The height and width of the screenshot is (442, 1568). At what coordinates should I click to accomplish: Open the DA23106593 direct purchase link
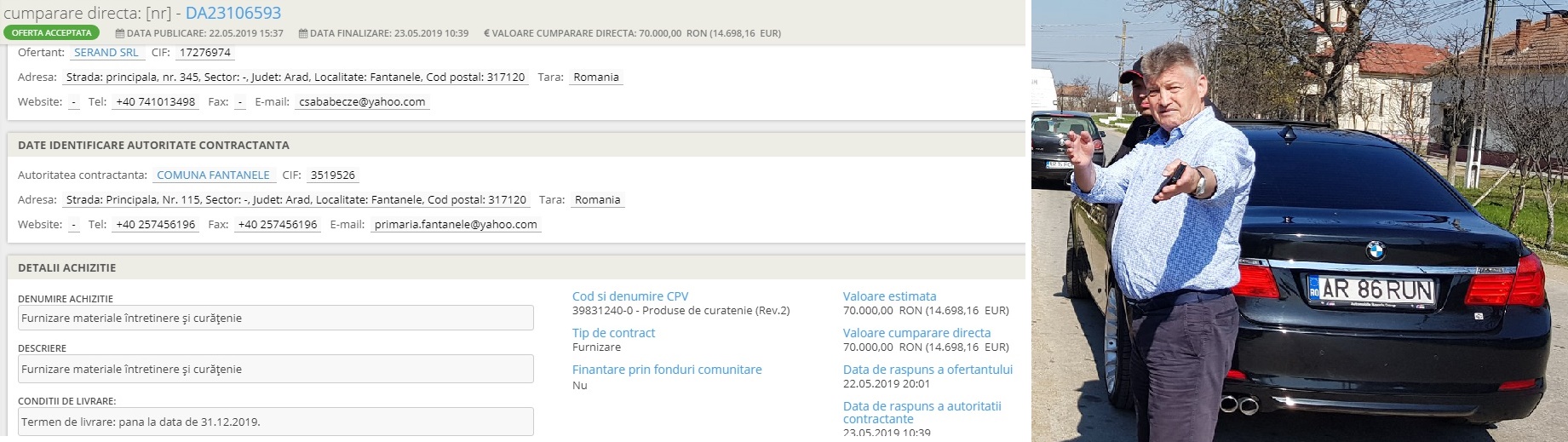tap(233, 13)
